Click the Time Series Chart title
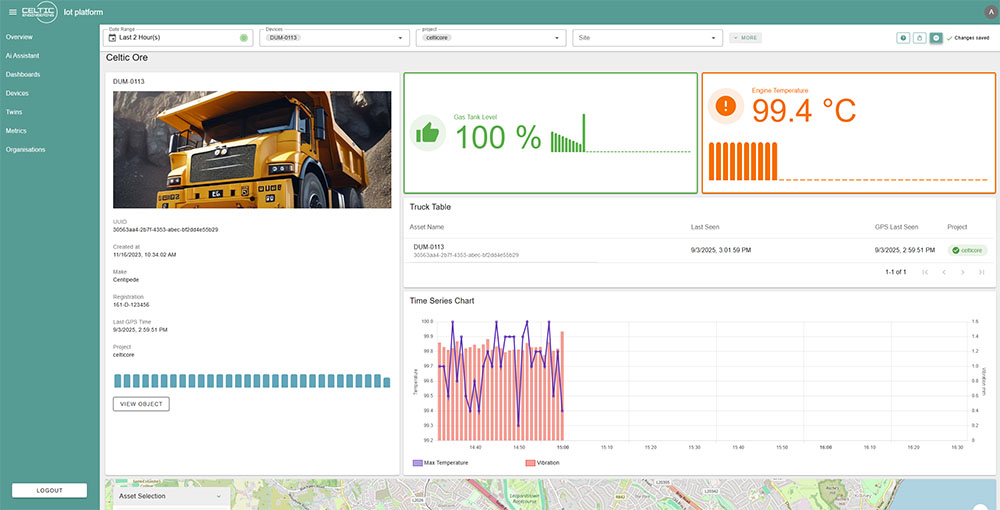 pyautogui.click(x=442, y=301)
